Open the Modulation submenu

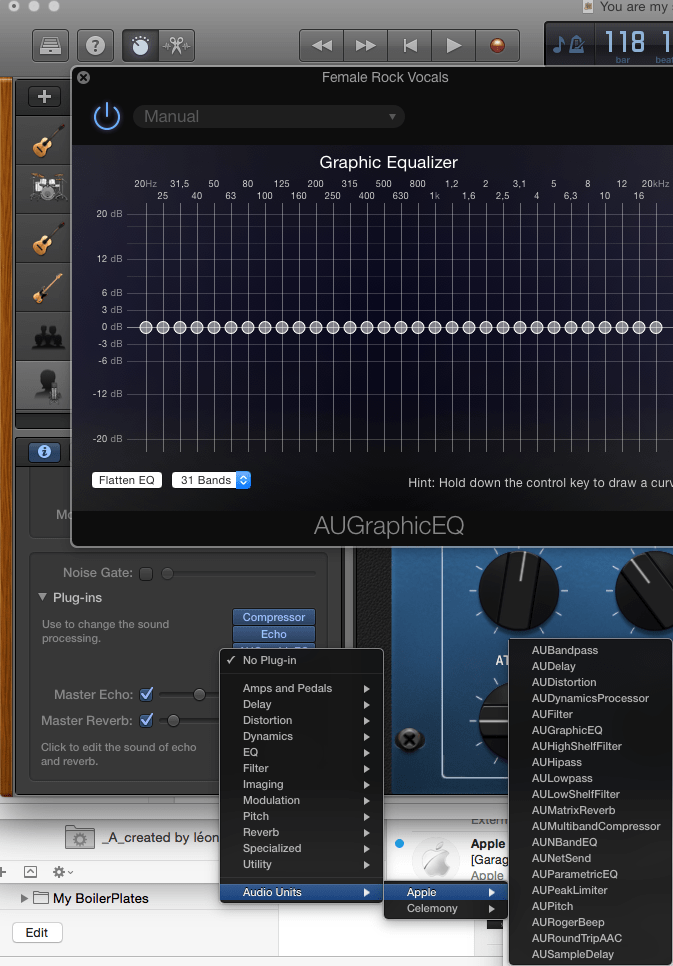pyautogui.click(x=302, y=800)
